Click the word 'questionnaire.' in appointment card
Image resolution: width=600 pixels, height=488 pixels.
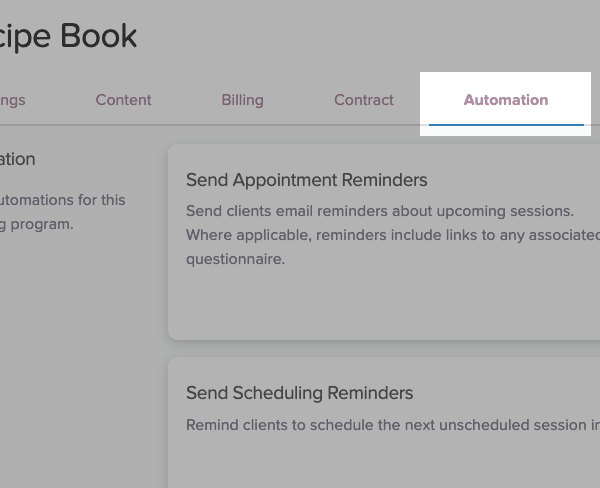235,259
